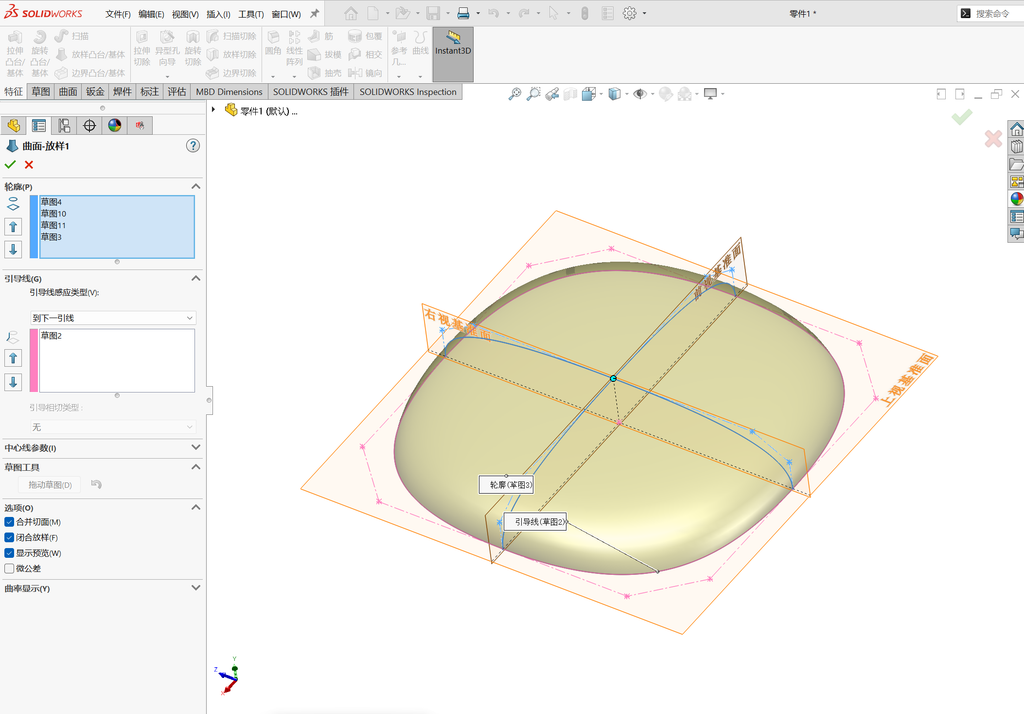Open 引导线感应类型 dropdown 到下一引线
The height and width of the screenshot is (714, 1024).
point(113,318)
